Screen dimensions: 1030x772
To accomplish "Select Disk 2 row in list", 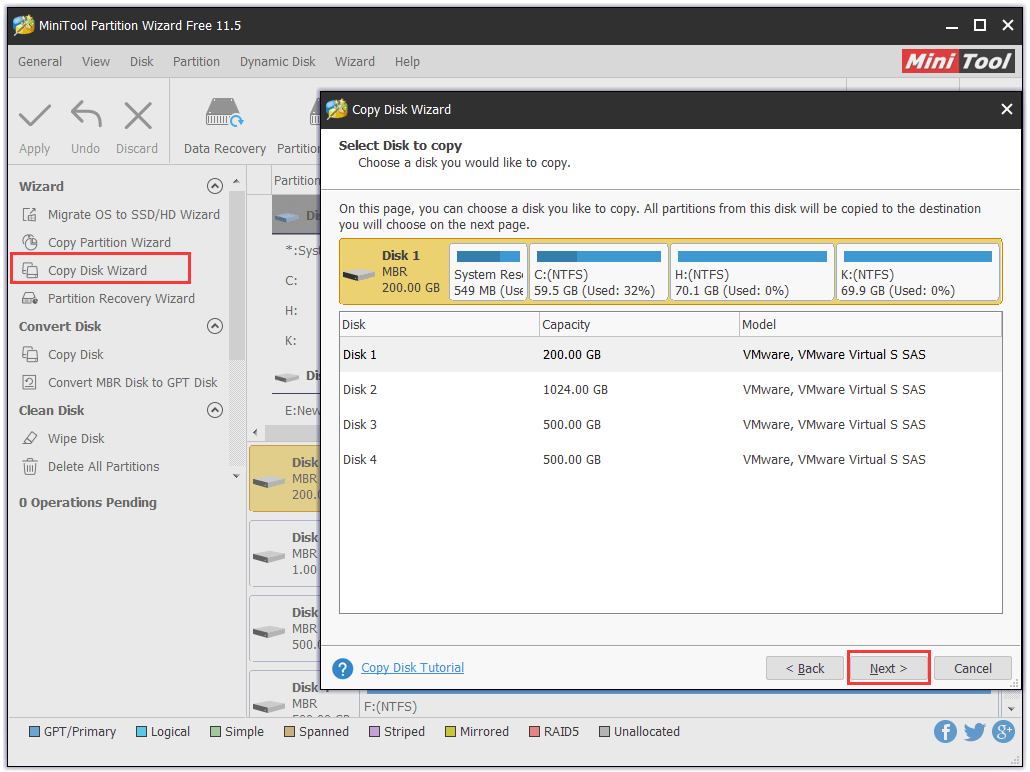I will [671, 390].
